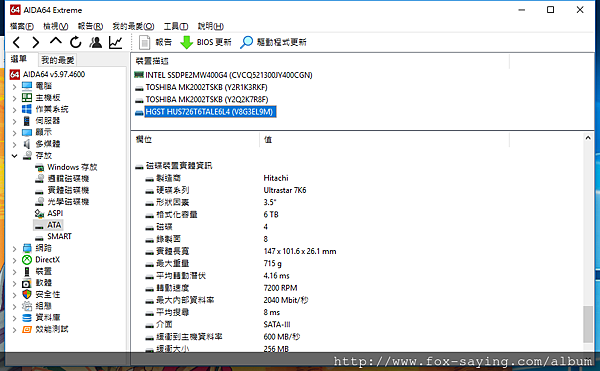Click the report page toolbar button
The image size is (600, 371).
point(155,42)
